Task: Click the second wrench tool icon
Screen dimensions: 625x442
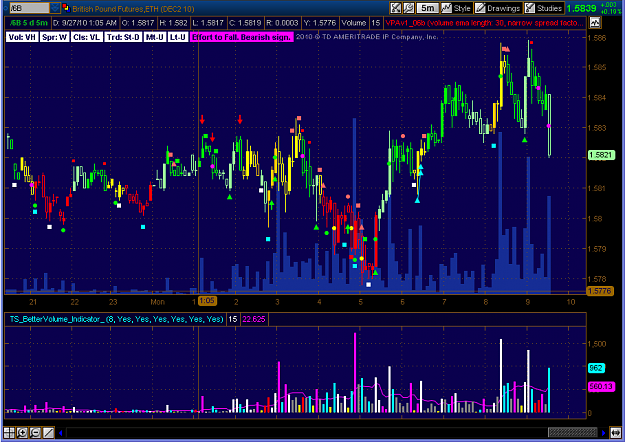Action: click(x=408, y=8)
